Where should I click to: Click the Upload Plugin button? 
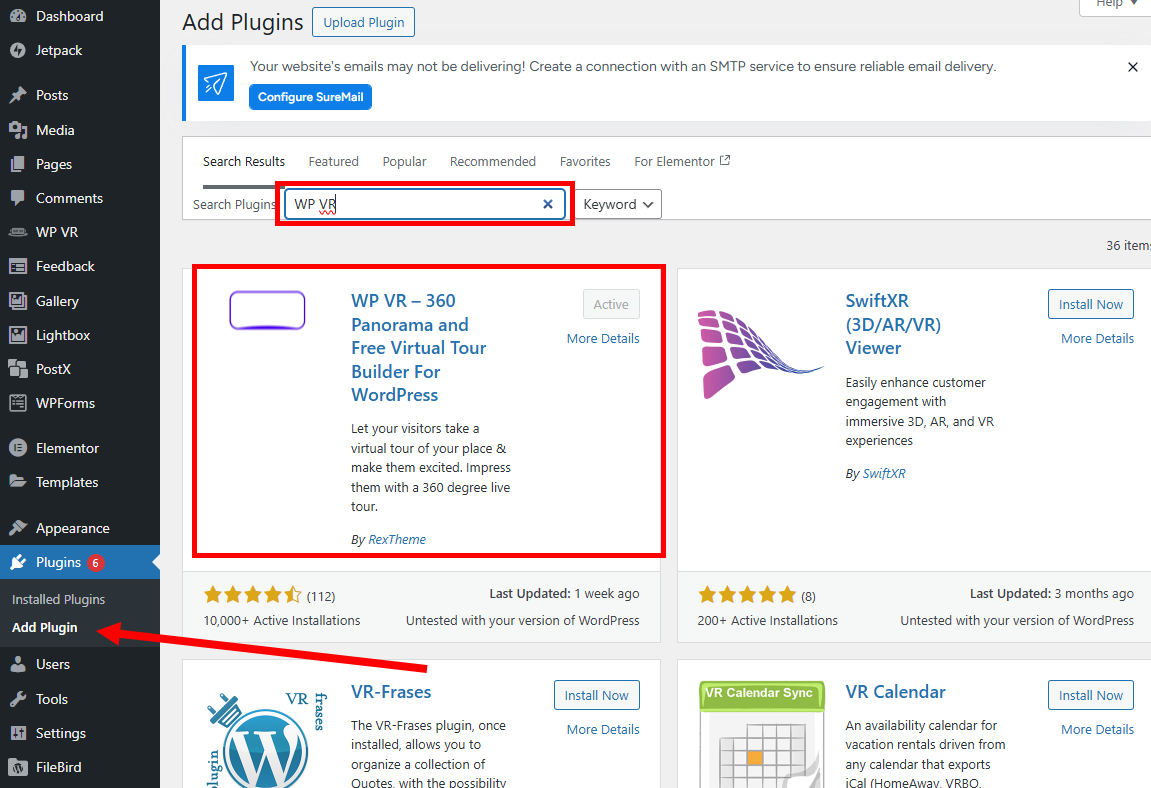click(x=363, y=22)
